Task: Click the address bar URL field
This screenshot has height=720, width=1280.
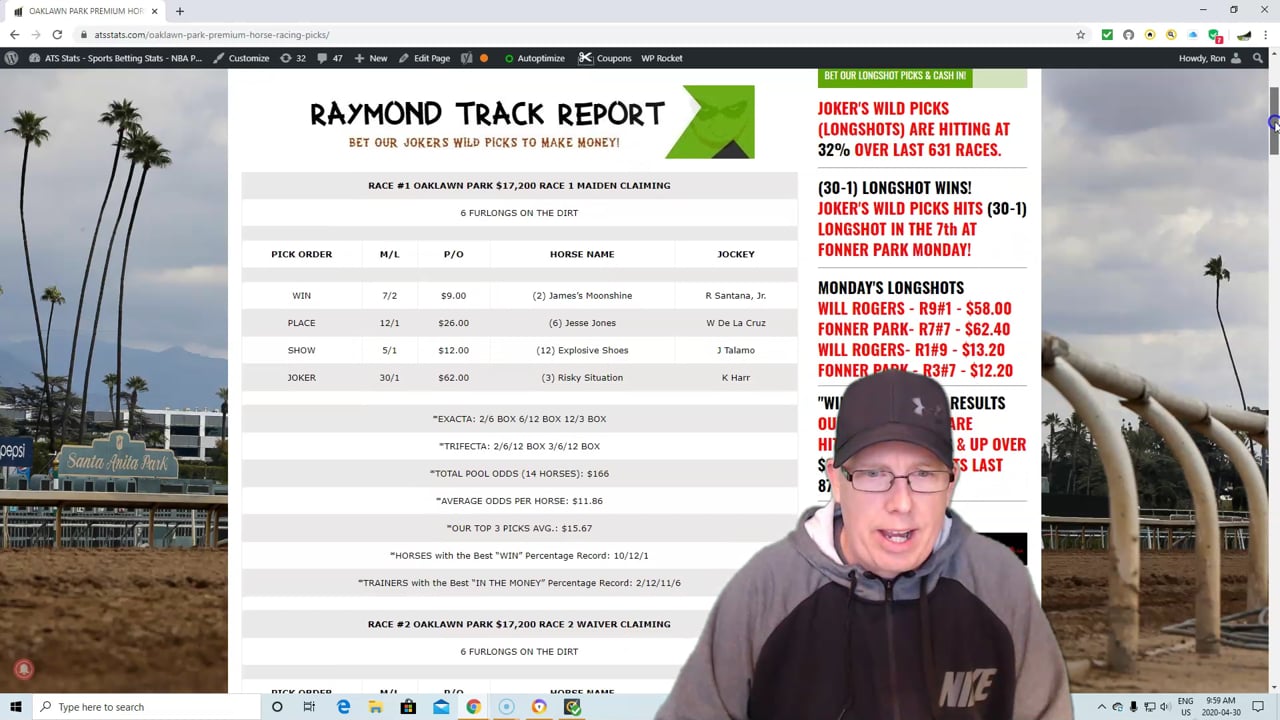Action: click(570, 35)
